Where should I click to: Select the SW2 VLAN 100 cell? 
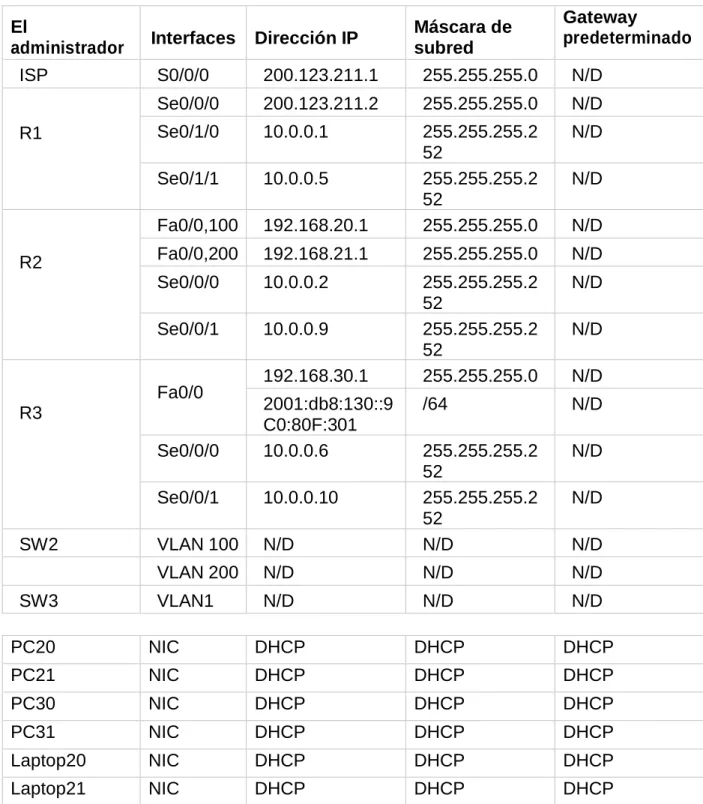click(x=193, y=544)
